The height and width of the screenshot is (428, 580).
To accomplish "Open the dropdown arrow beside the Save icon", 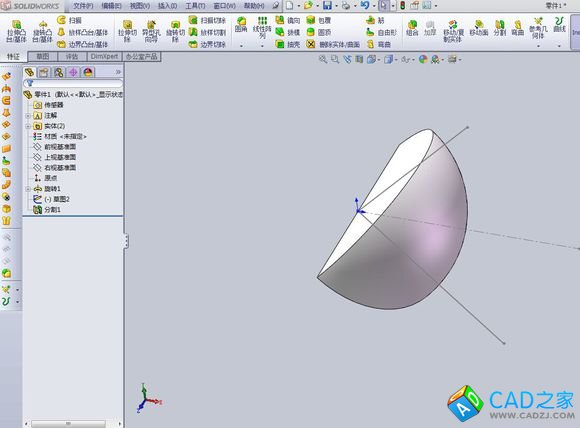I will point(336,6).
